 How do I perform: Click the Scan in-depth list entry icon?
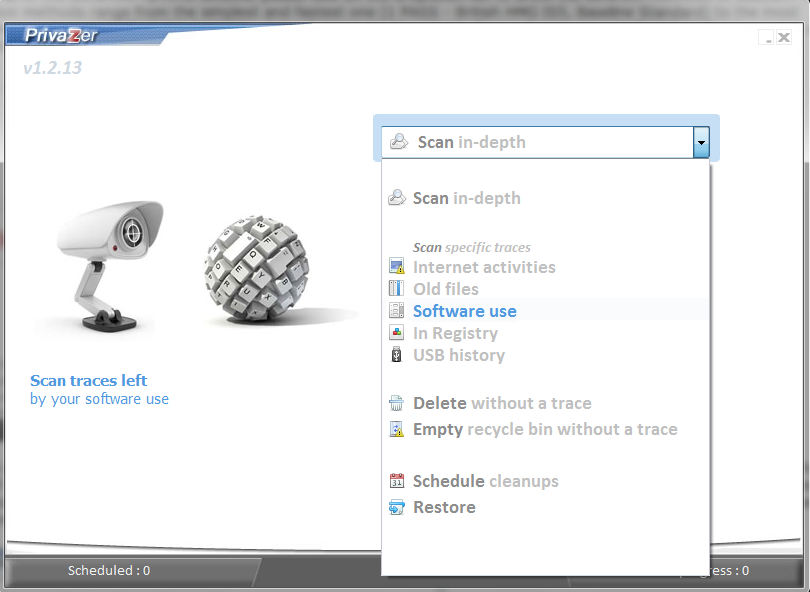pyautogui.click(x=397, y=198)
